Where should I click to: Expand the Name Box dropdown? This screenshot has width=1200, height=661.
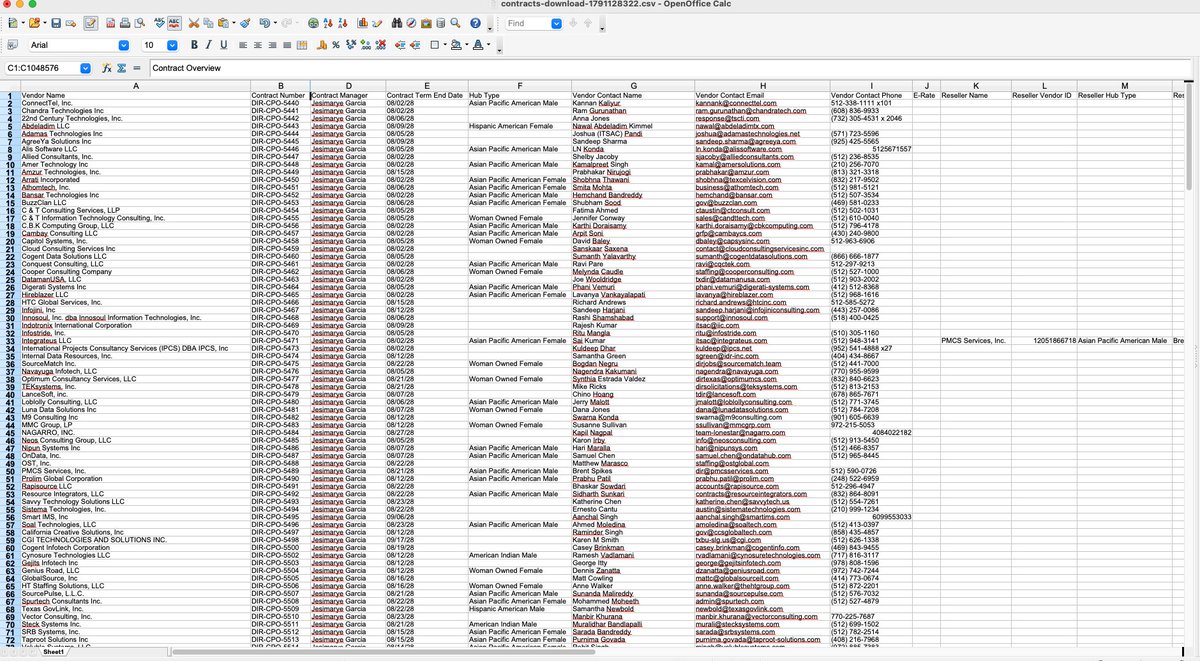coord(85,68)
